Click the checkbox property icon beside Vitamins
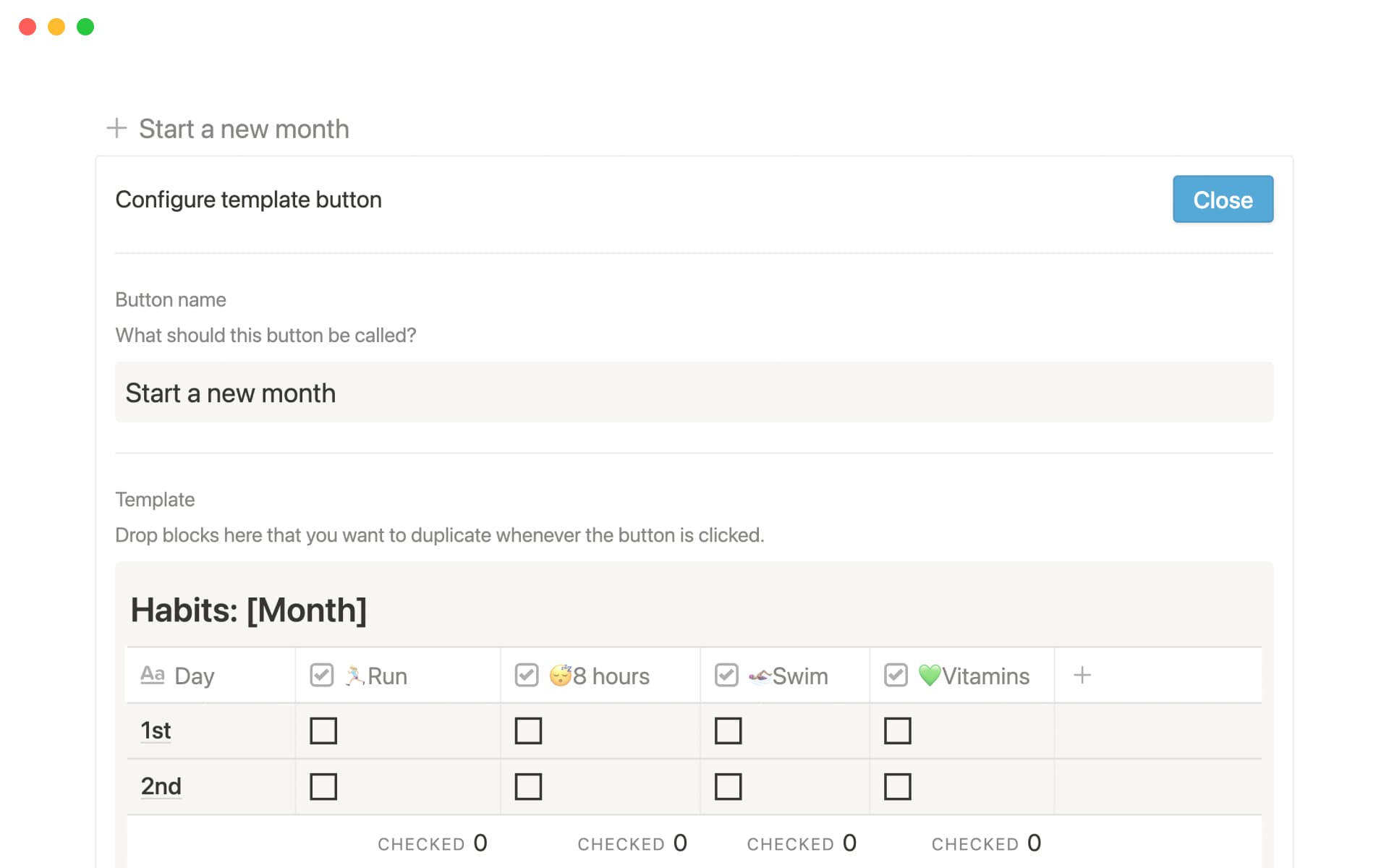1389x868 pixels. (896, 674)
